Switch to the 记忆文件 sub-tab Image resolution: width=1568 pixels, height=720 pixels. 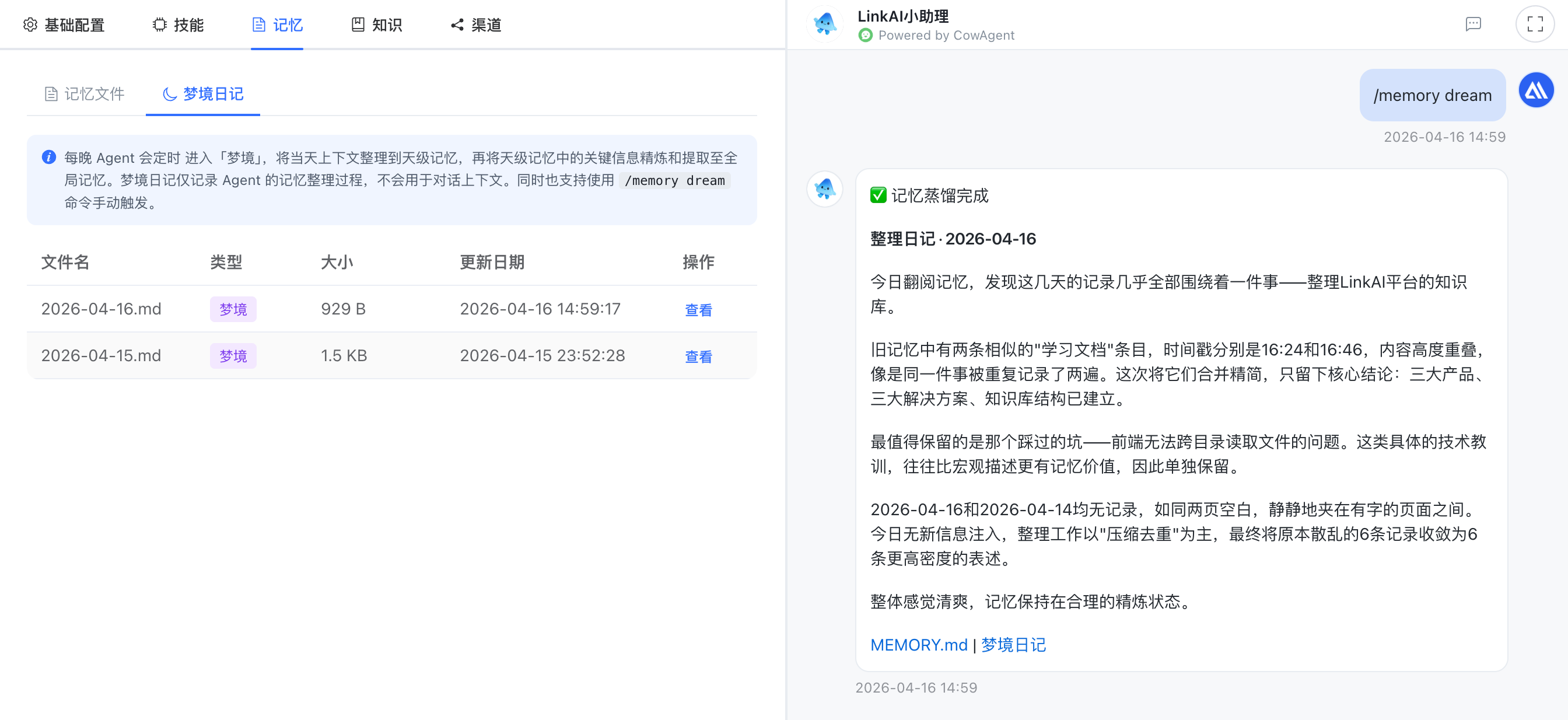[85, 94]
